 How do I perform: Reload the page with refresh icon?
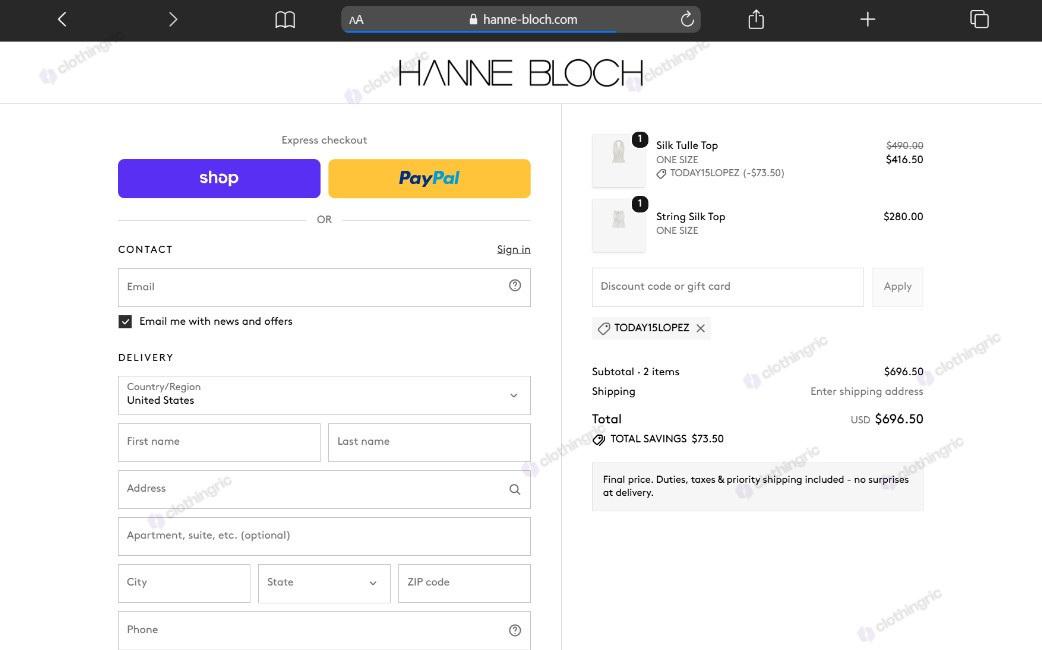click(x=687, y=19)
